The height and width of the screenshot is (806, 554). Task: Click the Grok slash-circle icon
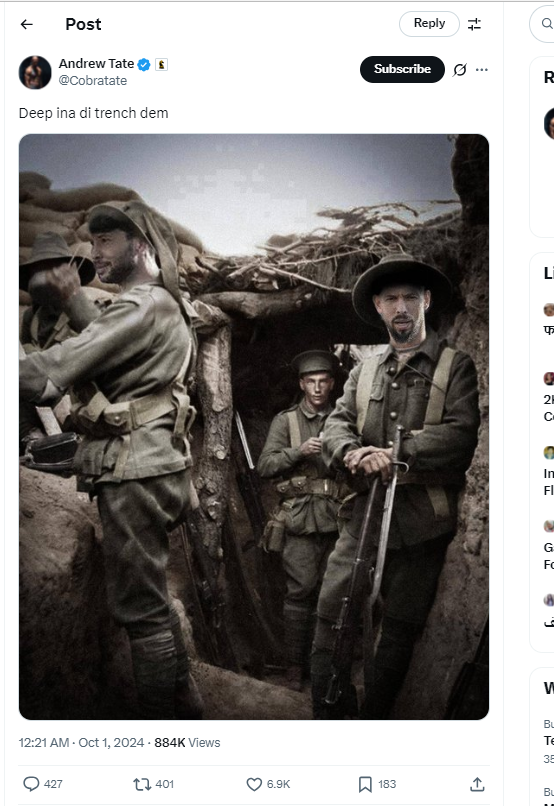(459, 69)
